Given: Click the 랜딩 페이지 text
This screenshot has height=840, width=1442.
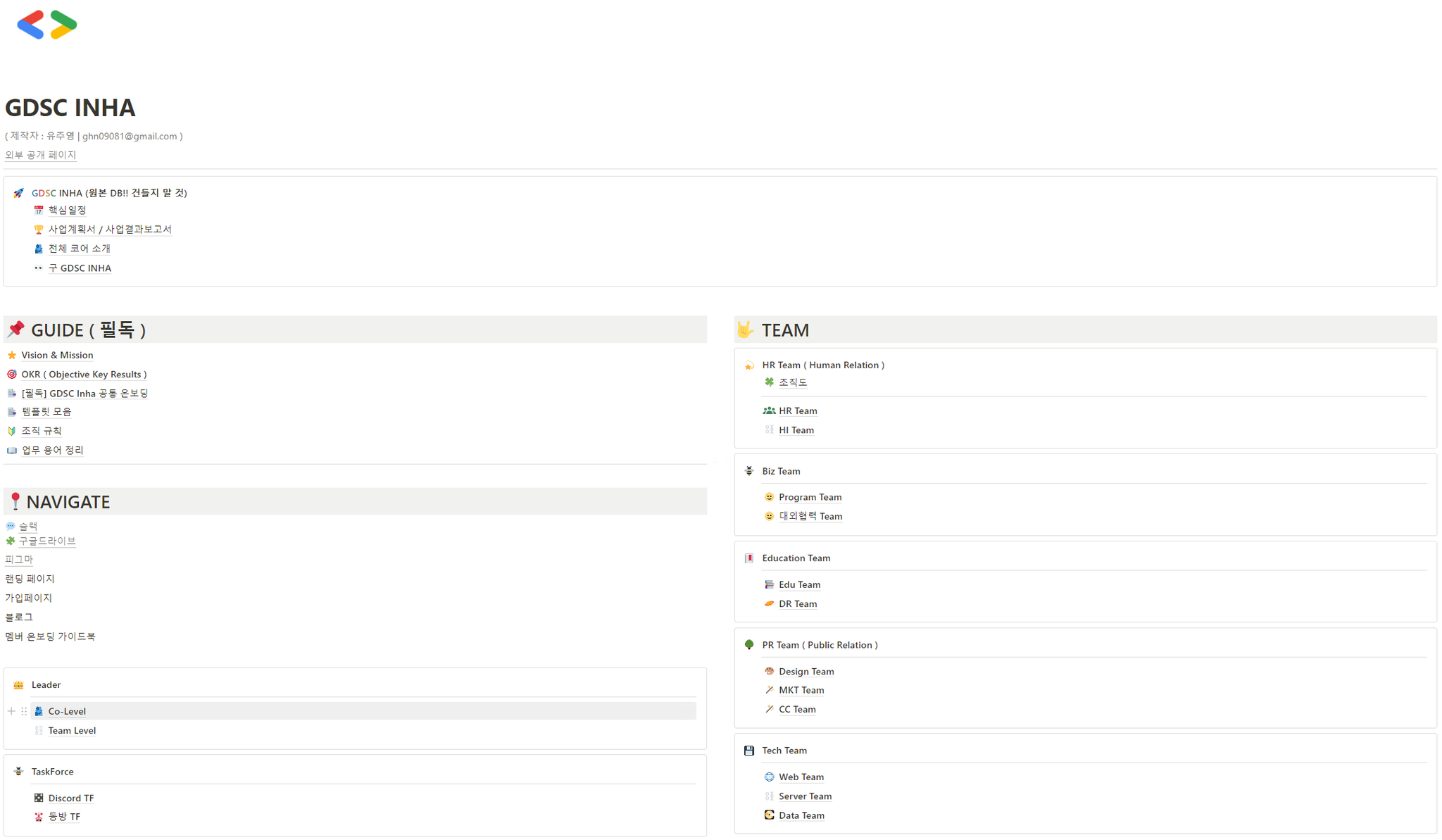Looking at the screenshot, I should point(30,579).
